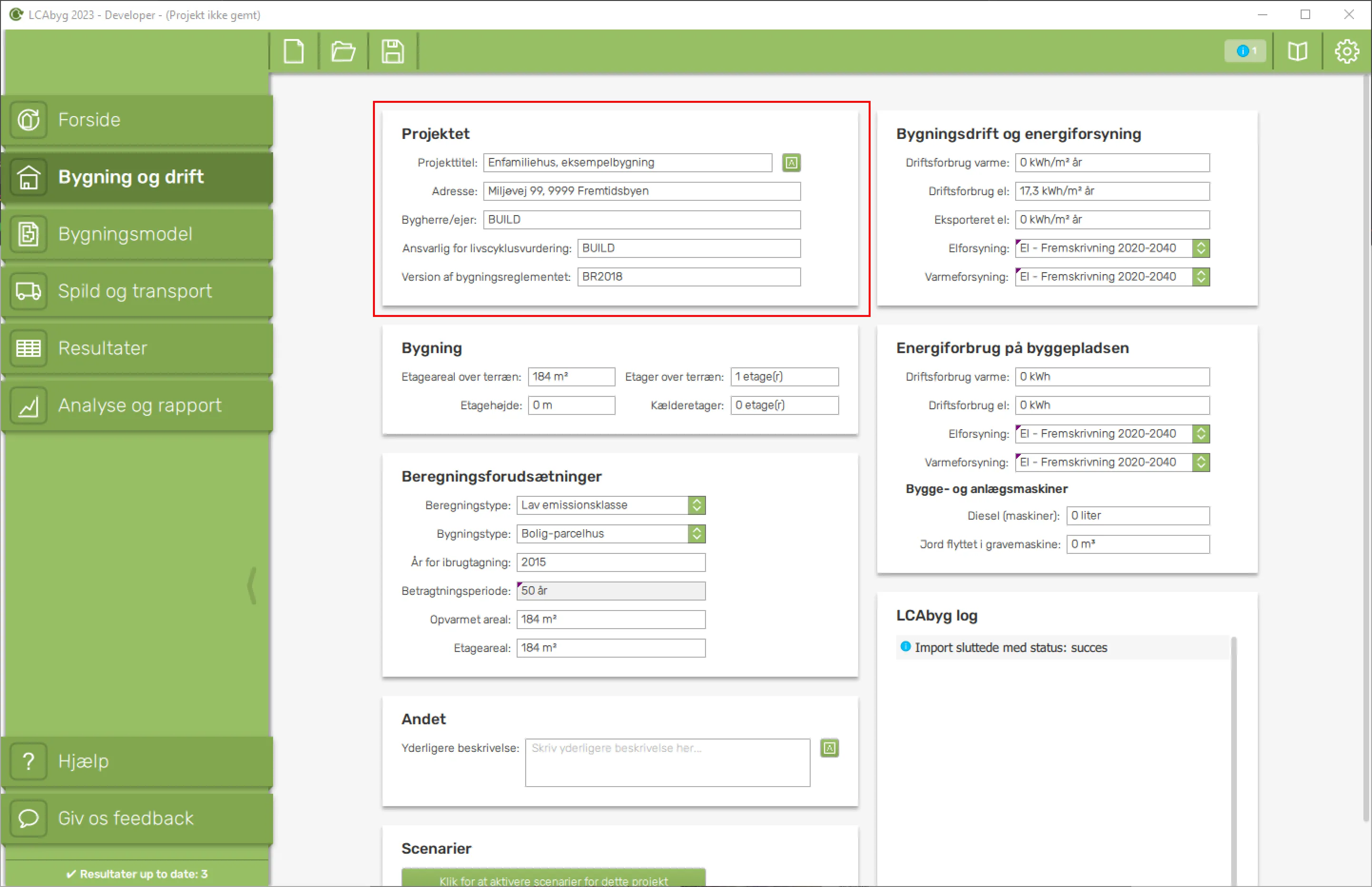
Task: Click the blue info icon in LCAbyg log
Action: [906, 647]
